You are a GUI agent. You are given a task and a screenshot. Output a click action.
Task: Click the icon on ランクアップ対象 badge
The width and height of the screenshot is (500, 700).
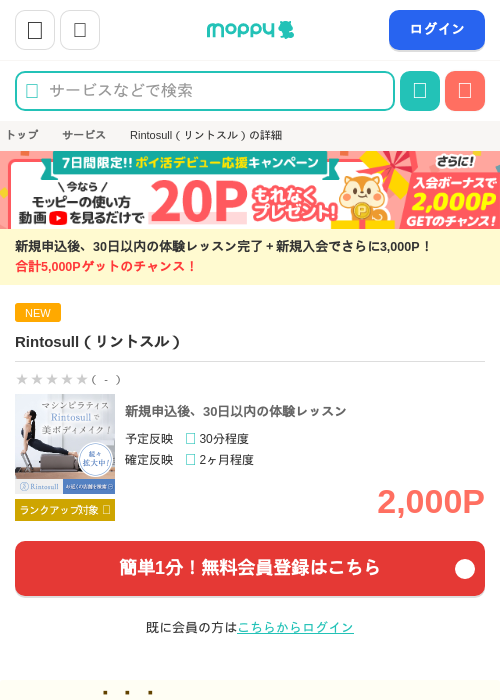click(x=106, y=509)
